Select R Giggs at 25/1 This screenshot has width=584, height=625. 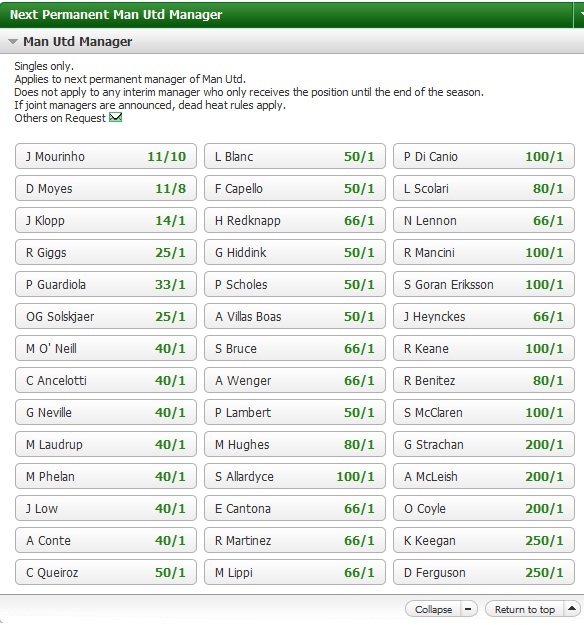pos(106,252)
